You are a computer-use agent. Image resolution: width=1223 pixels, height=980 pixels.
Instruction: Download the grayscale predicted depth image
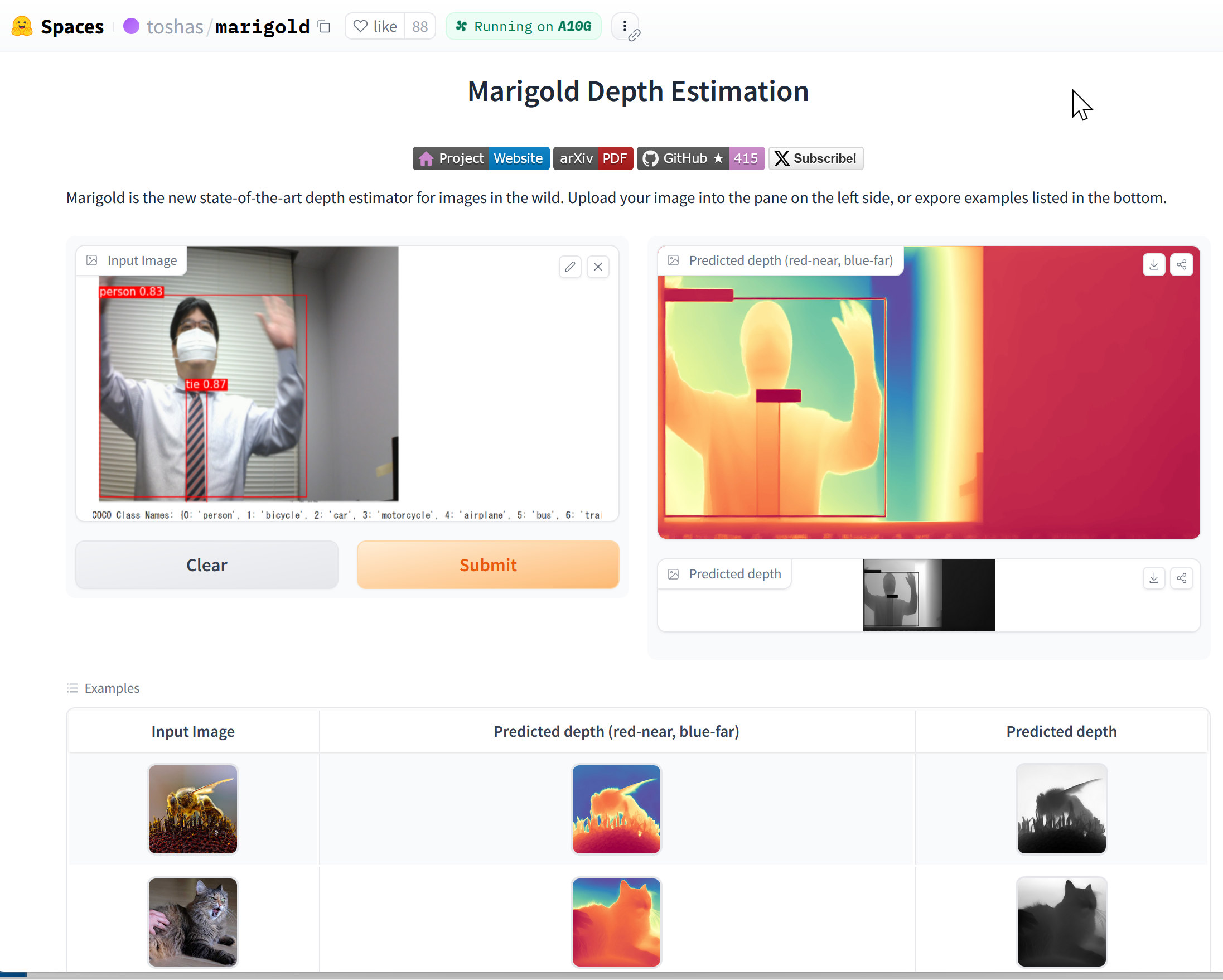tap(1154, 578)
